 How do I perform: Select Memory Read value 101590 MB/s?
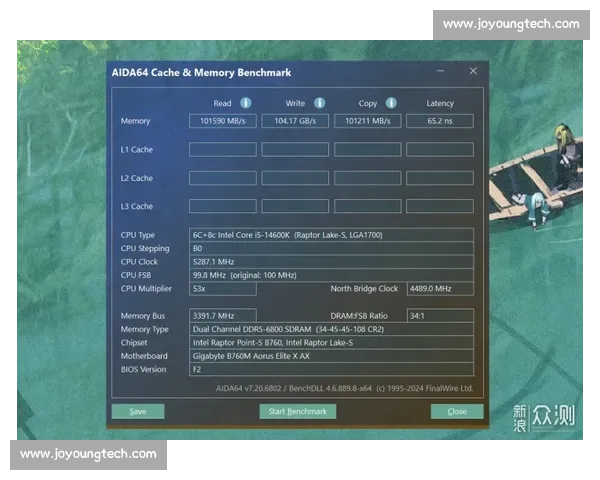[x=223, y=121]
